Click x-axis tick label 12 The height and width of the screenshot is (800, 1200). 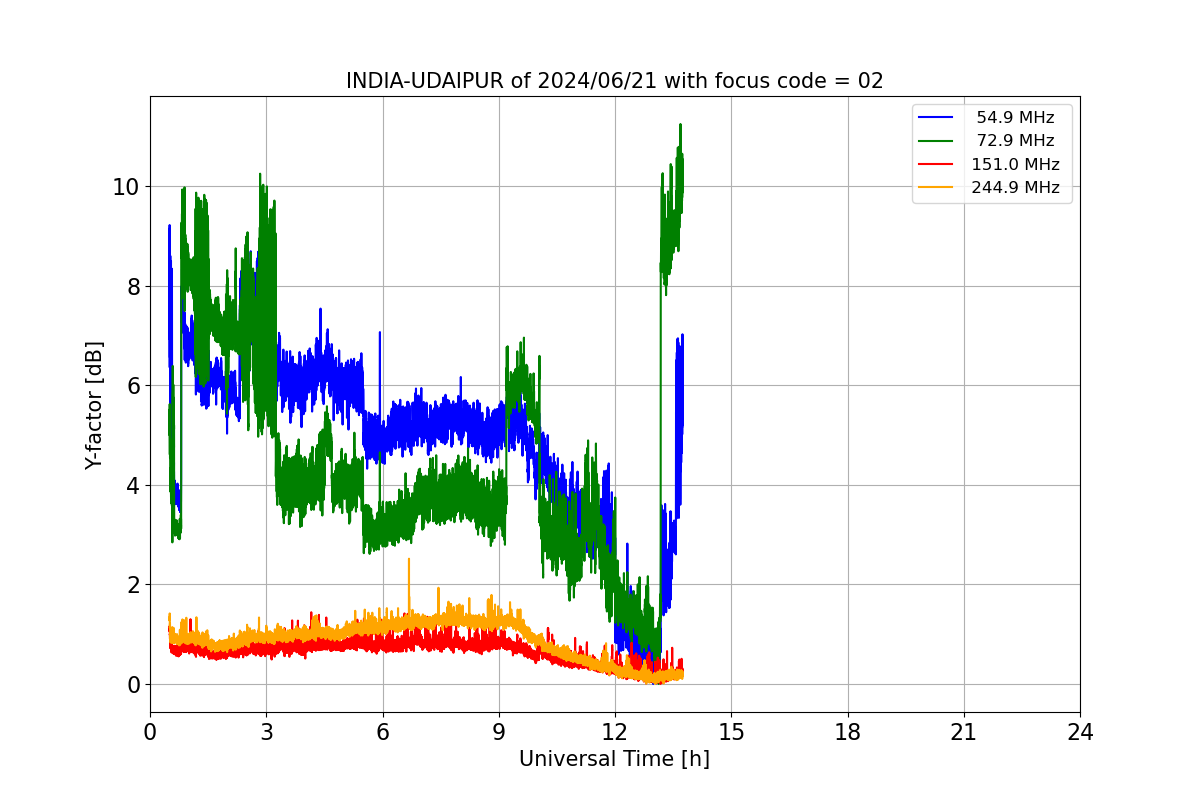(615, 732)
